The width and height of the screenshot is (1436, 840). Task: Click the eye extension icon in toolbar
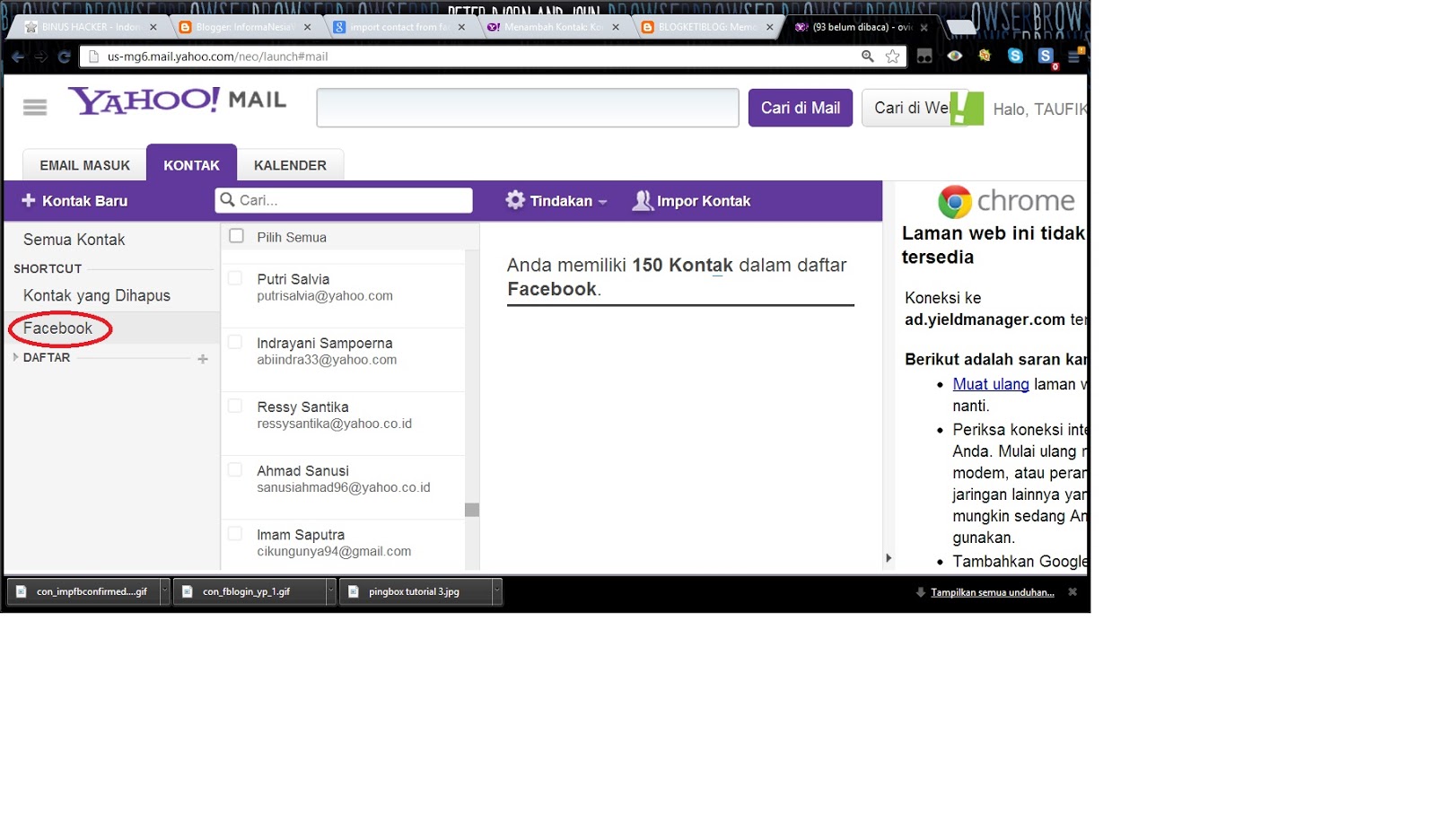pos(955,56)
